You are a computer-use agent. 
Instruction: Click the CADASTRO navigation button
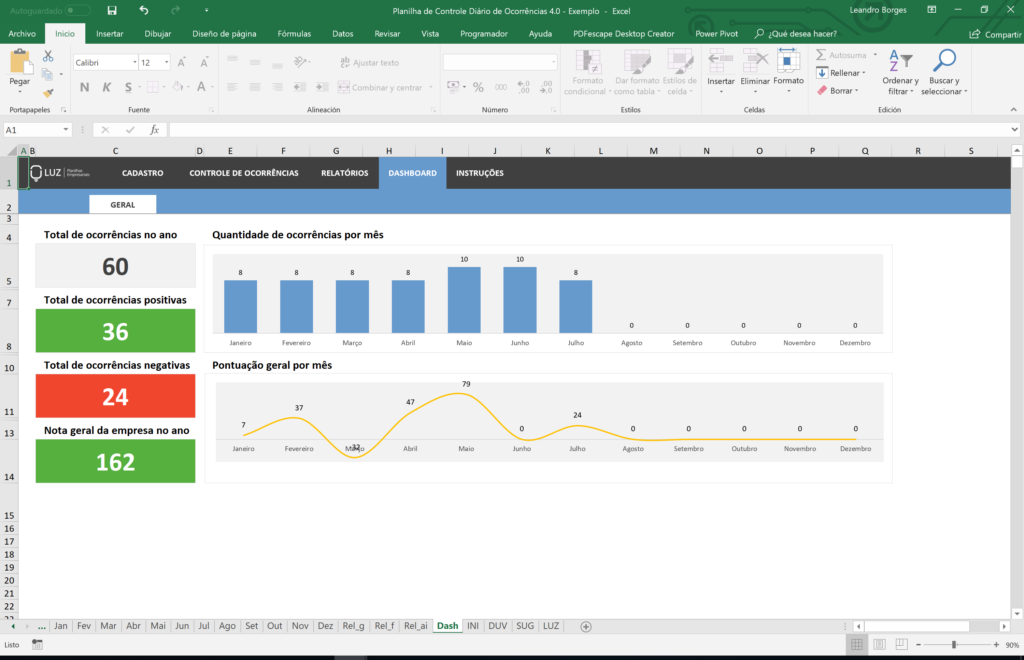(x=142, y=173)
